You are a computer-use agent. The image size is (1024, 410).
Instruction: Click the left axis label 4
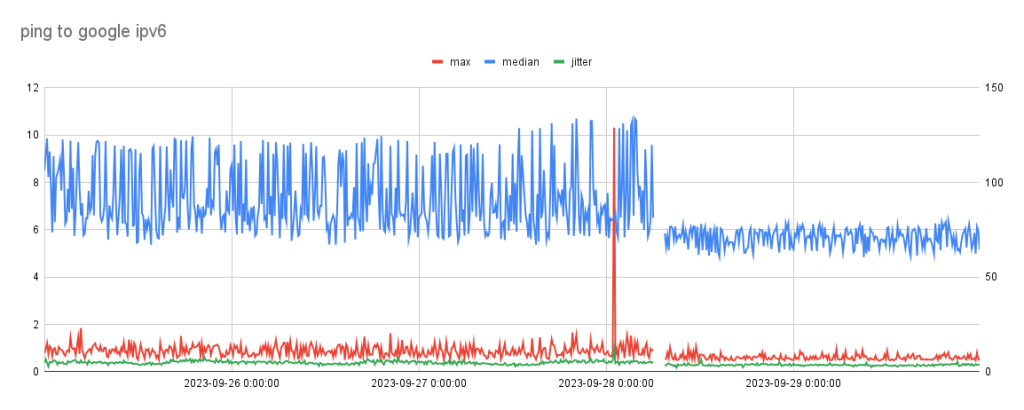tap(35, 277)
